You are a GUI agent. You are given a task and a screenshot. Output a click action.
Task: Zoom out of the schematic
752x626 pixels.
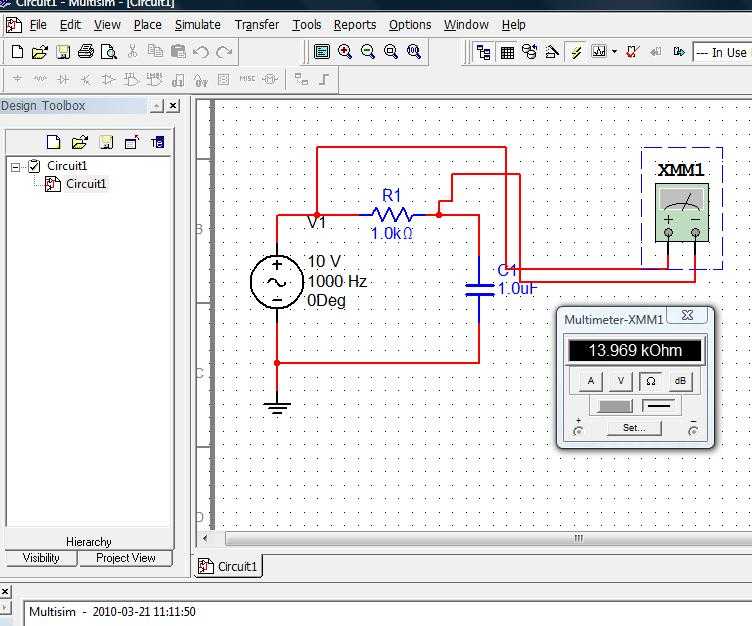coord(368,51)
